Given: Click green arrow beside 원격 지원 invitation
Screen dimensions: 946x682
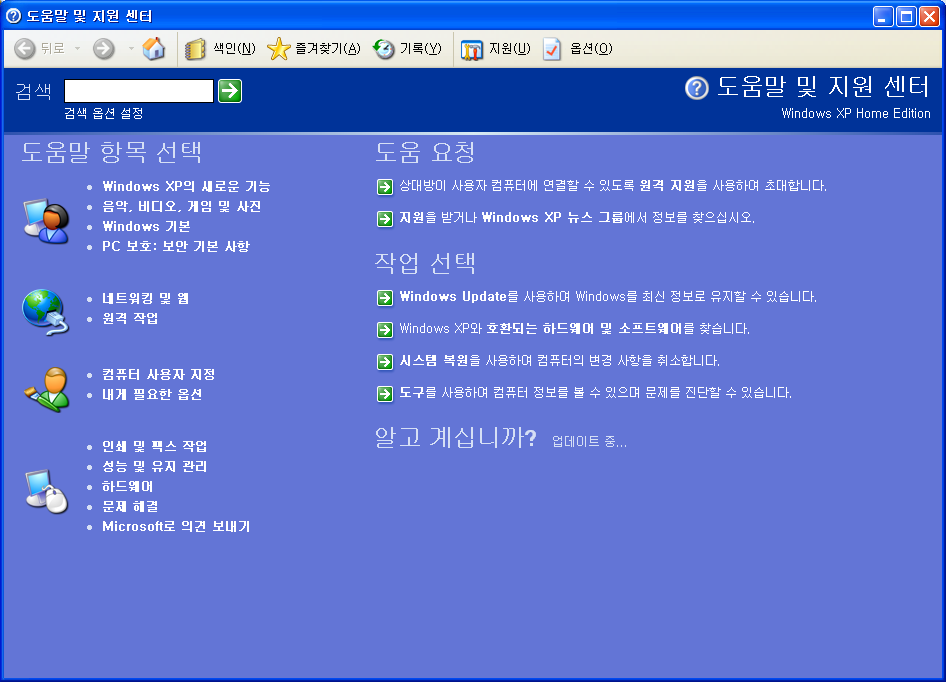Looking at the screenshot, I should pyautogui.click(x=385, y=186).
